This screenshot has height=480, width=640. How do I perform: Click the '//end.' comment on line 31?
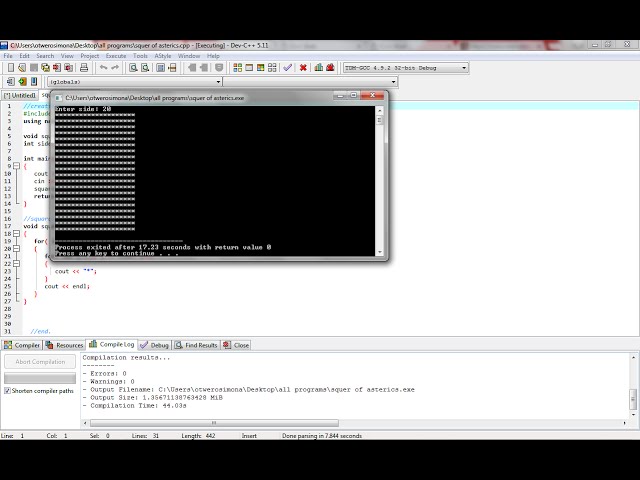tap(40, 331)
